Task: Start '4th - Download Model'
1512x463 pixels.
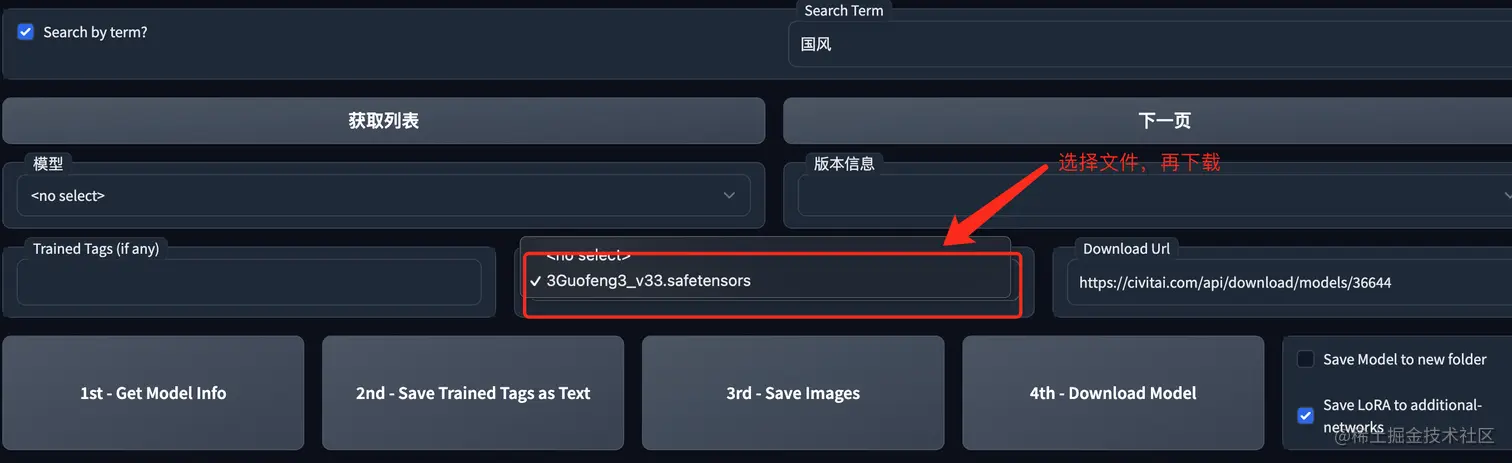Action: point(1113,393)
